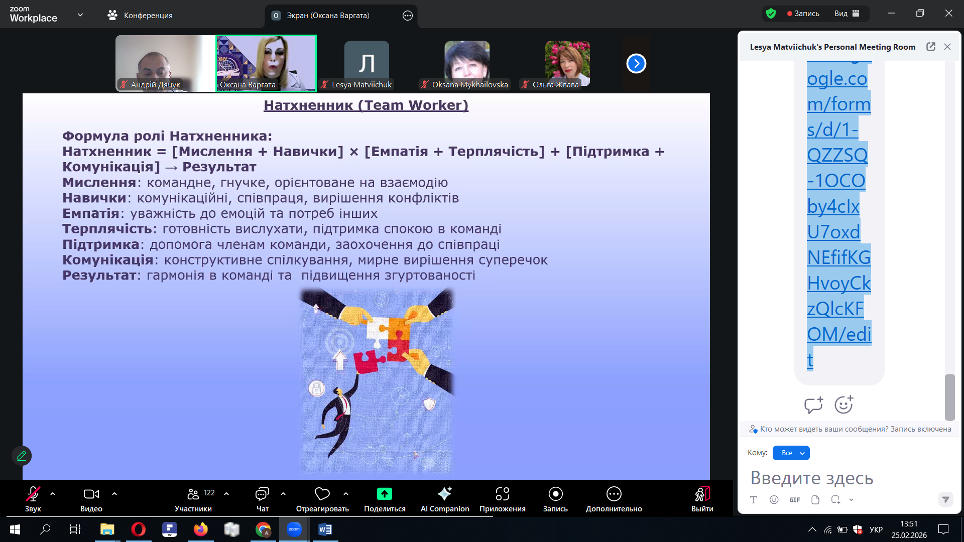Click the Выйти leave meeting icon

click(x=702, y=494)
